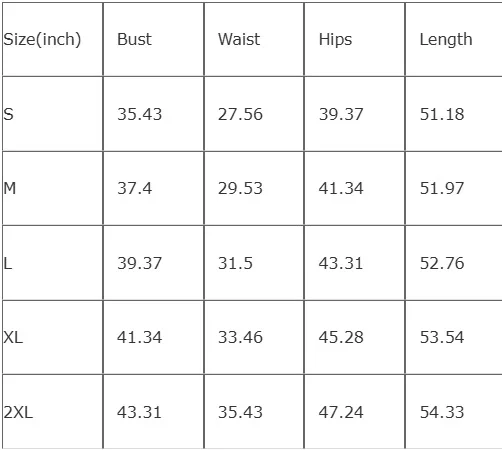Click the L waist value 31.5

[x=235, y=263]
